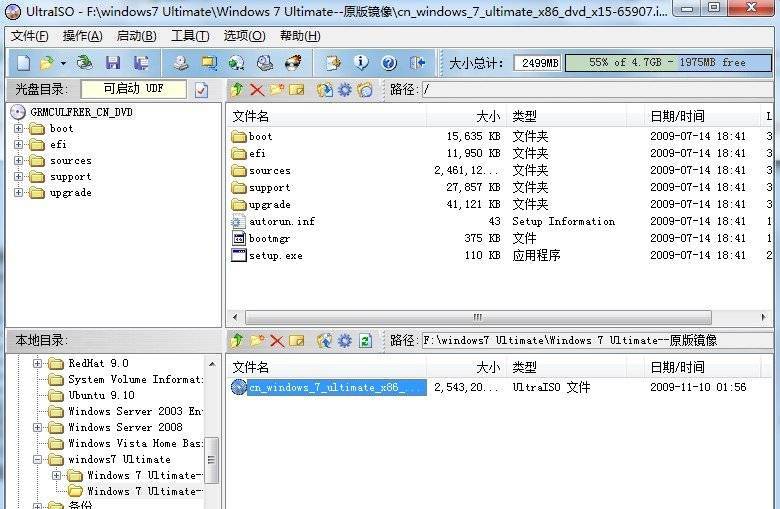Screen dimensions: 780x509
Task: Click the green Refresh icon in local toolbar
Action: (x=365, y=340)
